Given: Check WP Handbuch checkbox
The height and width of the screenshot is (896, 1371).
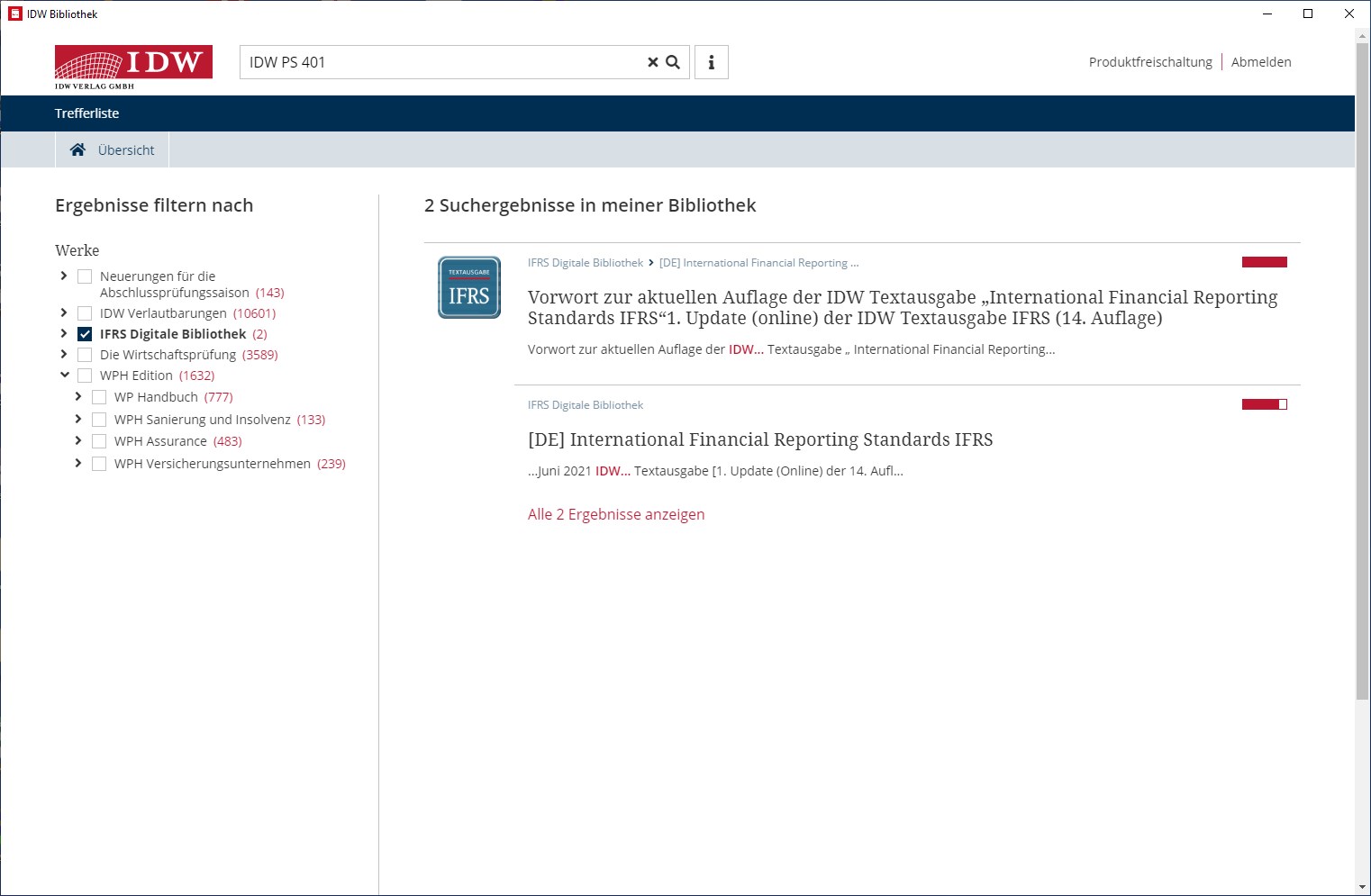Looking at the screenshot, I should [x=99, y=397].
